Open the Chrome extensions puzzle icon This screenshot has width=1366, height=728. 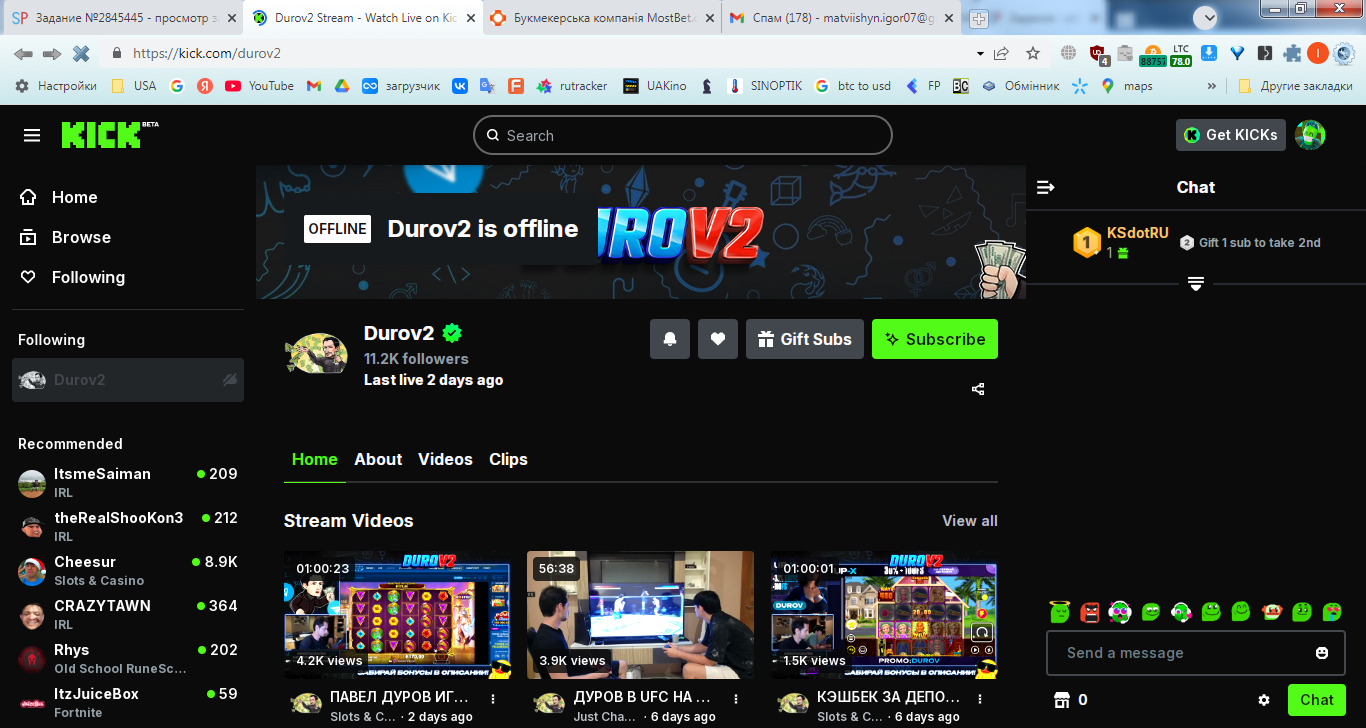(x=1292, y=54)
